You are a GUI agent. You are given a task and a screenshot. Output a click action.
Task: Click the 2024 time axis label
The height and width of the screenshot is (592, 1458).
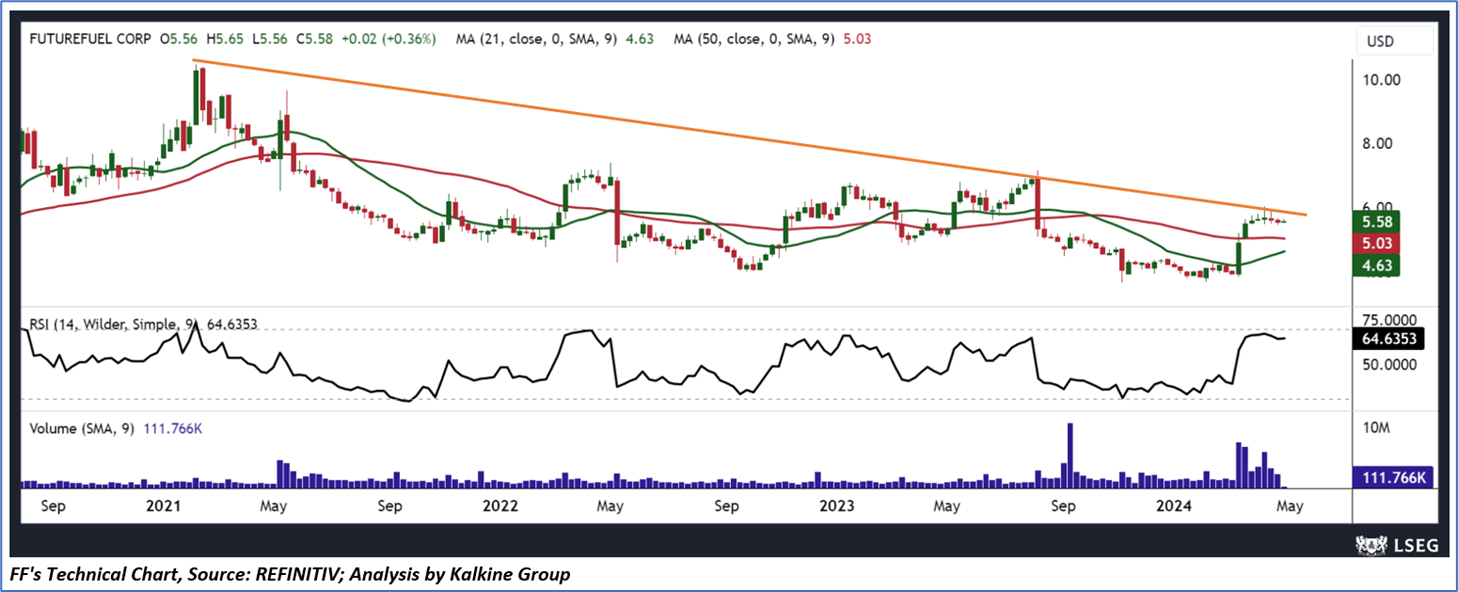(x=1173, y=506)
